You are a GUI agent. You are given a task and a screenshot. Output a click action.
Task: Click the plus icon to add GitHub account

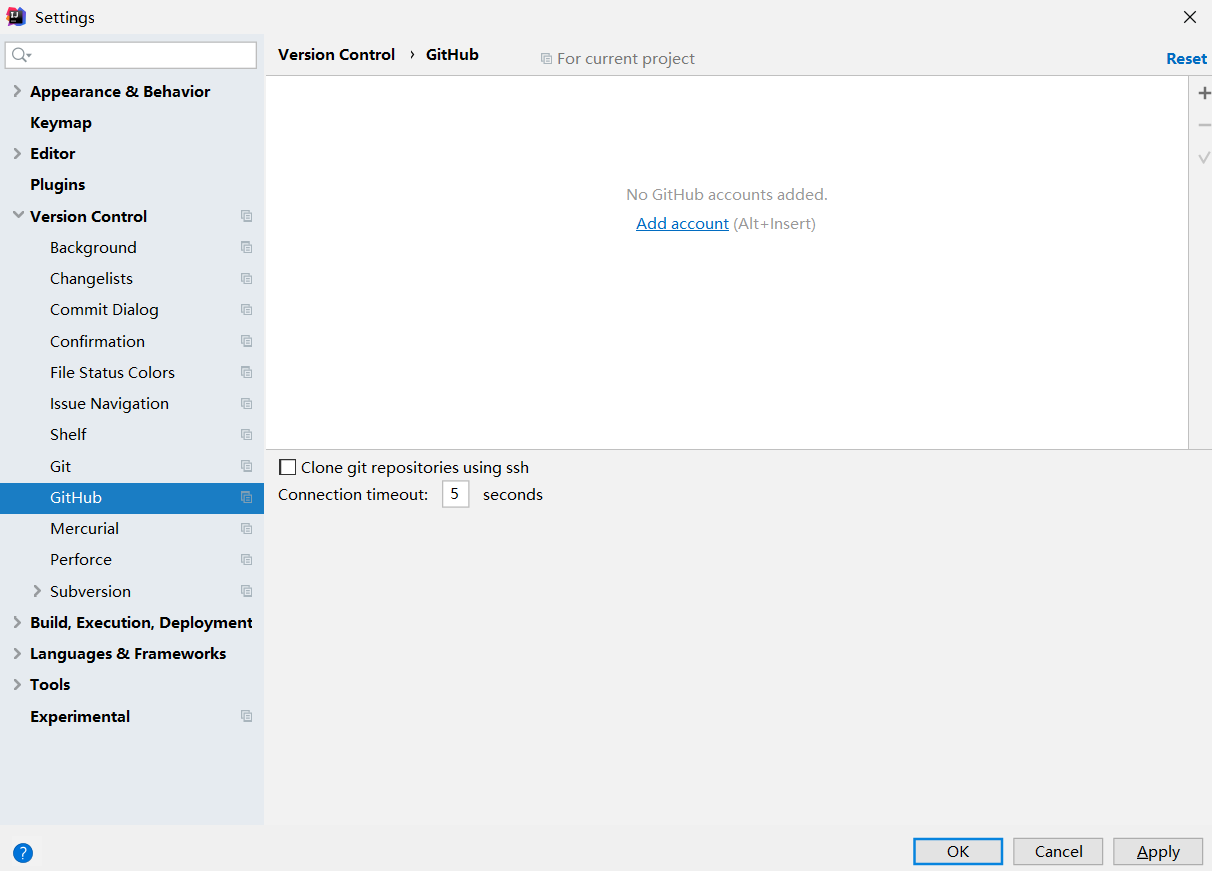pyautogui.click(x=1204, y=93)
